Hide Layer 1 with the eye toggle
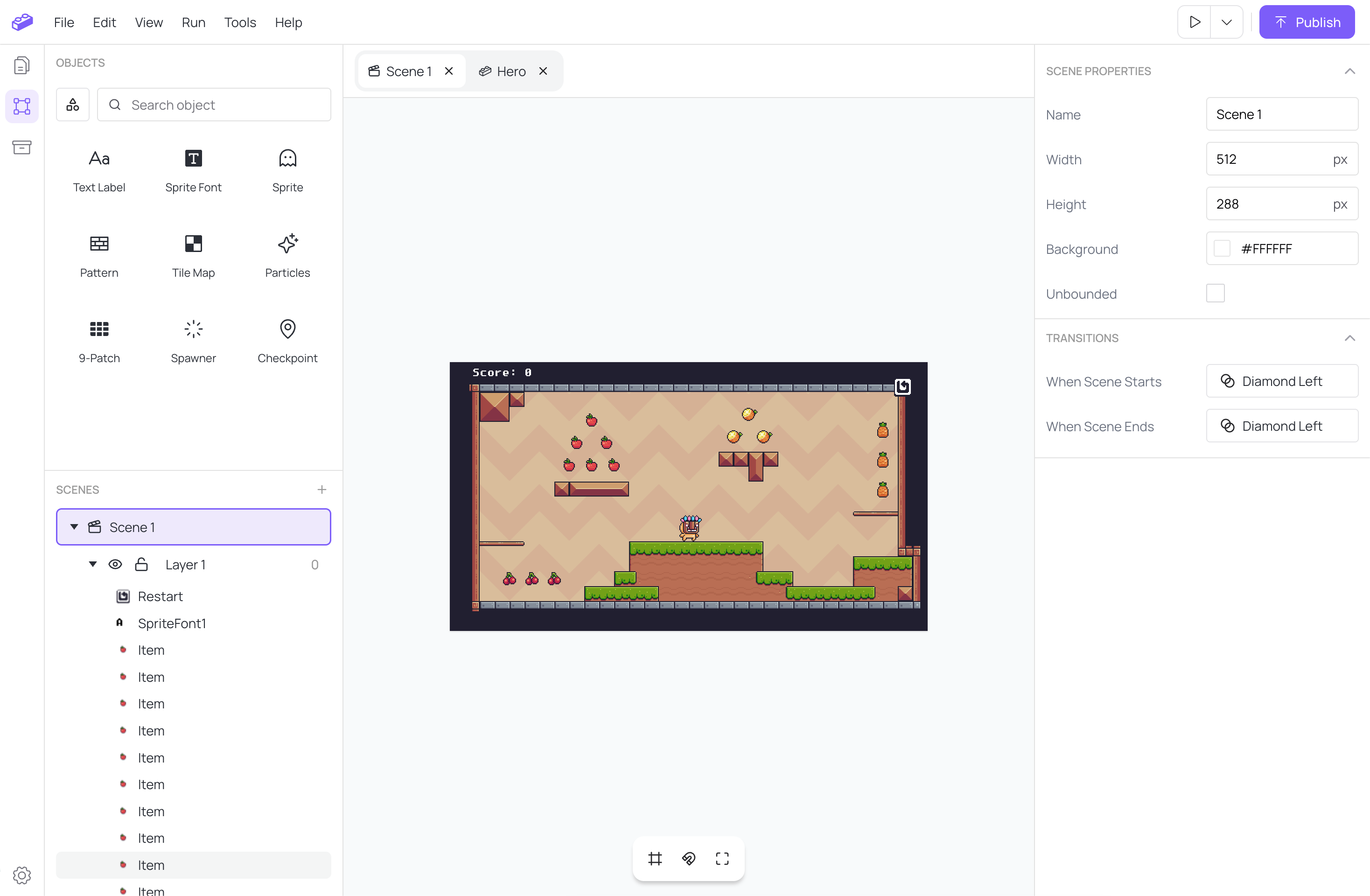This screenshot has height=896, width=1370. pyautogui.click(x=116, y=564)
